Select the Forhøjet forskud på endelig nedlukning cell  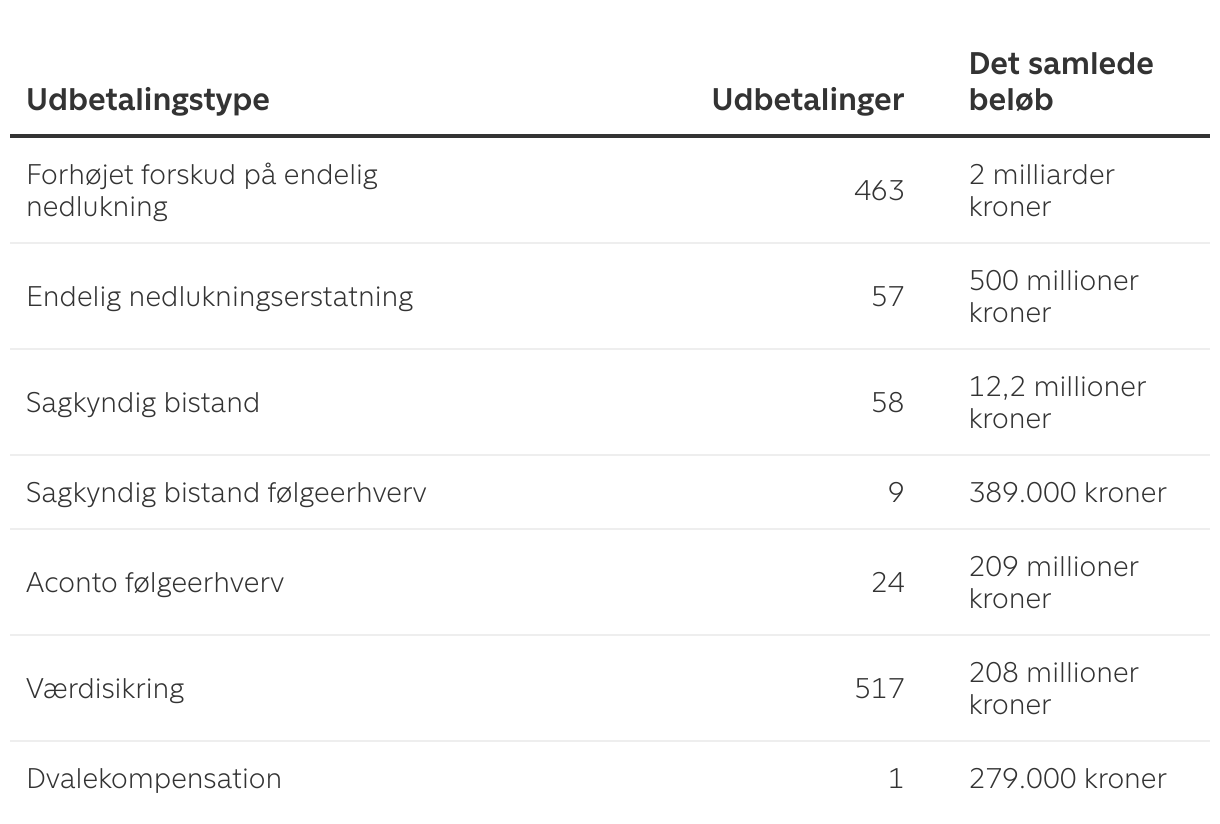click(202, 190)
